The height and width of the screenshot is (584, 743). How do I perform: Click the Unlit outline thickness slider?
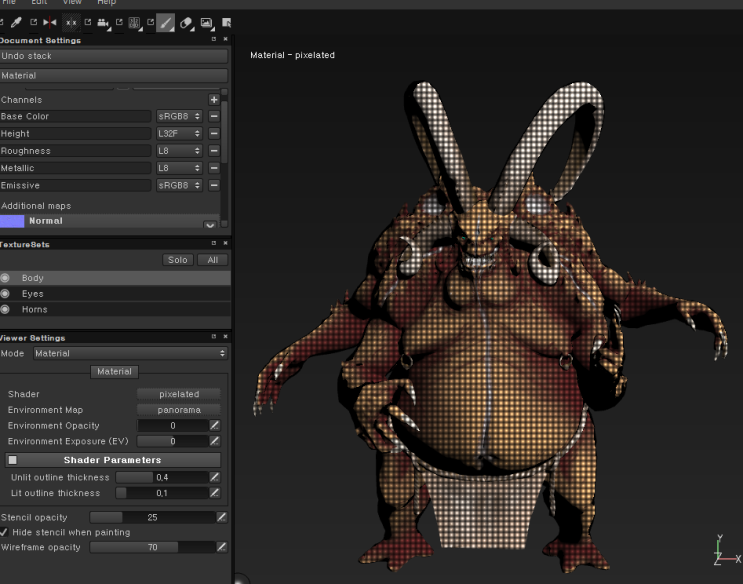[162, 477]
